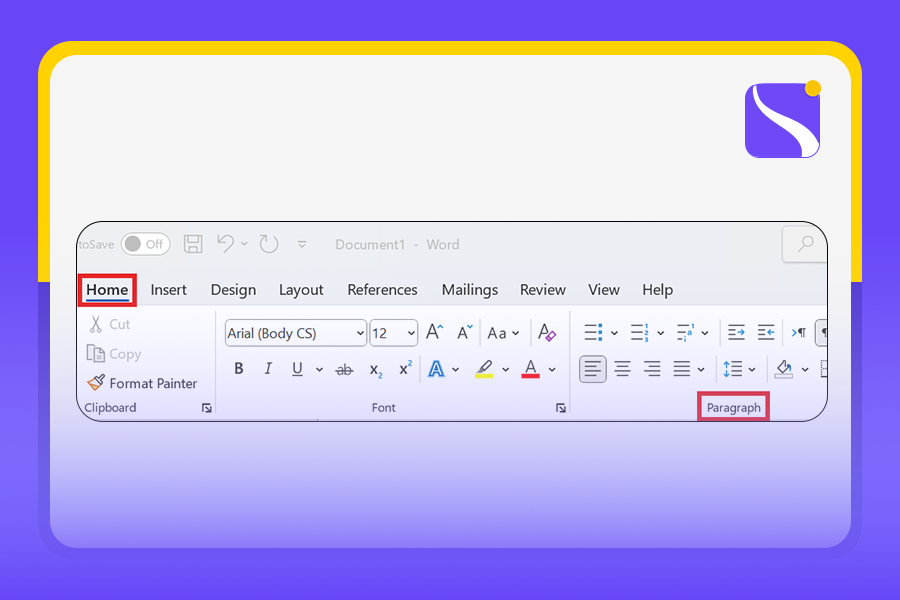Select Align Left

click(593, 369)
